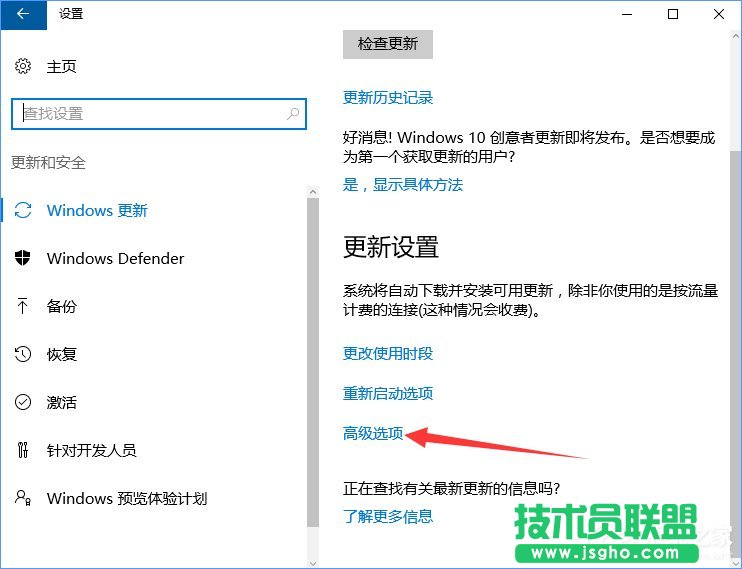Focus the 查找设置 search field
Image resolution: width=742 pixels, height=569 pixels.
point(159,114)
